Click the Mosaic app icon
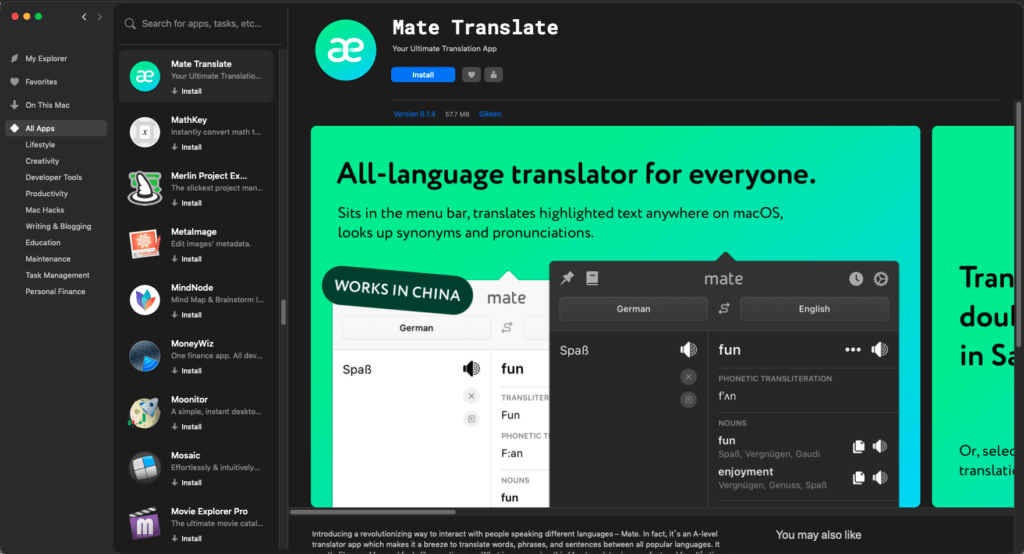1024x554 pixels. (x=145, y=468)
